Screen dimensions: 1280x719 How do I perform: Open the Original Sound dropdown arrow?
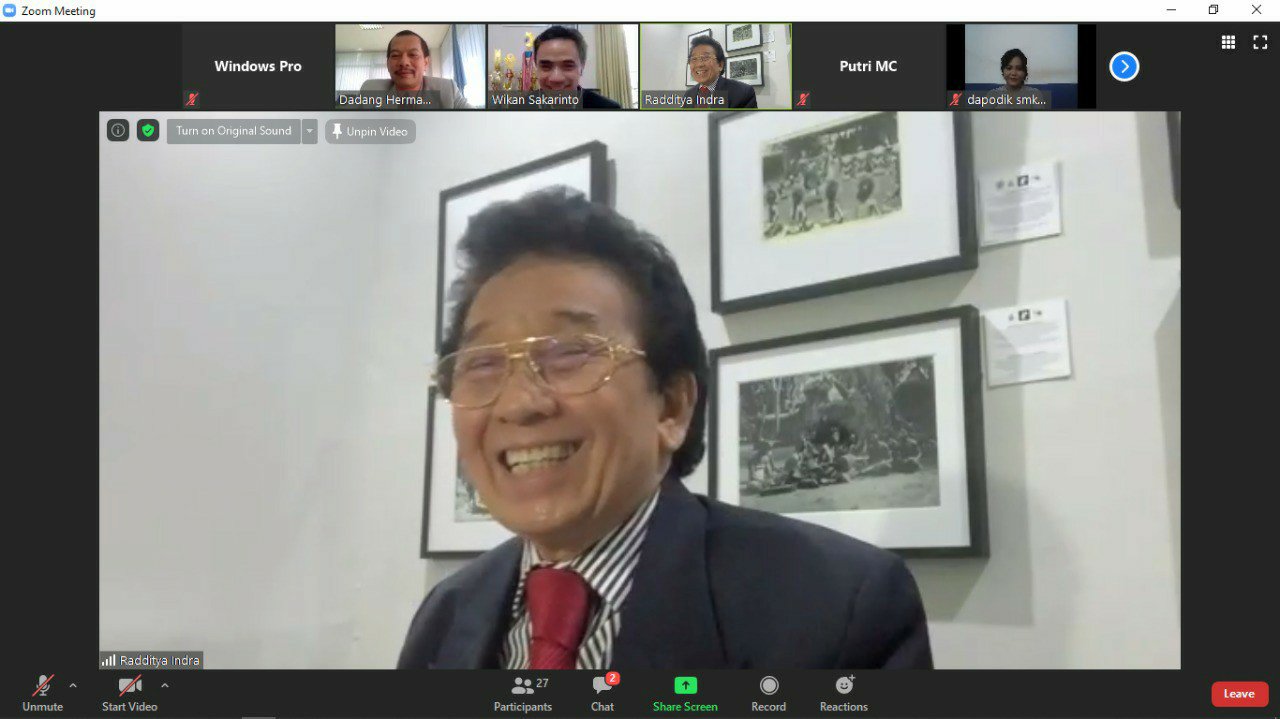pos(310,131)
